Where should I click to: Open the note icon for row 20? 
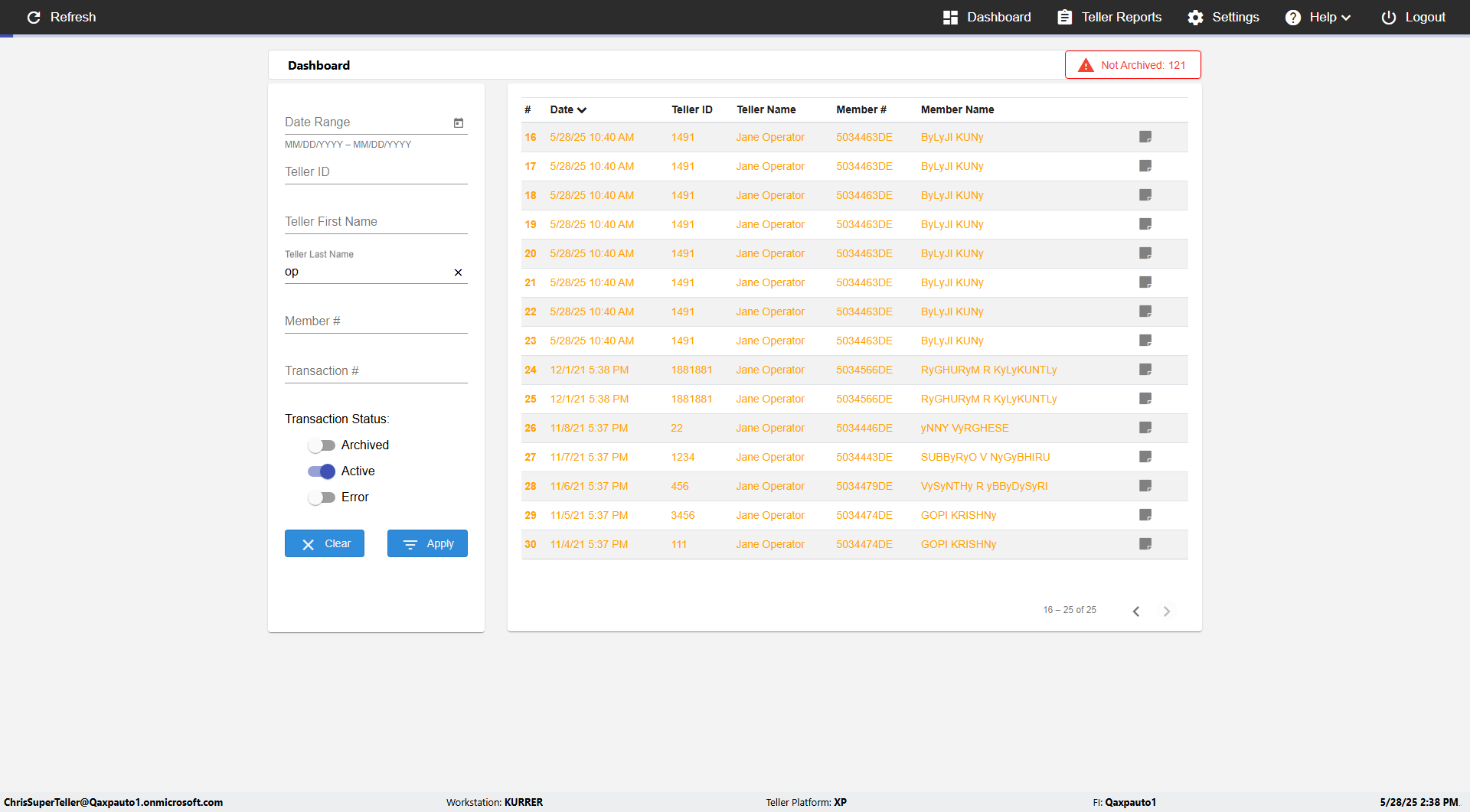[1145, 253]
